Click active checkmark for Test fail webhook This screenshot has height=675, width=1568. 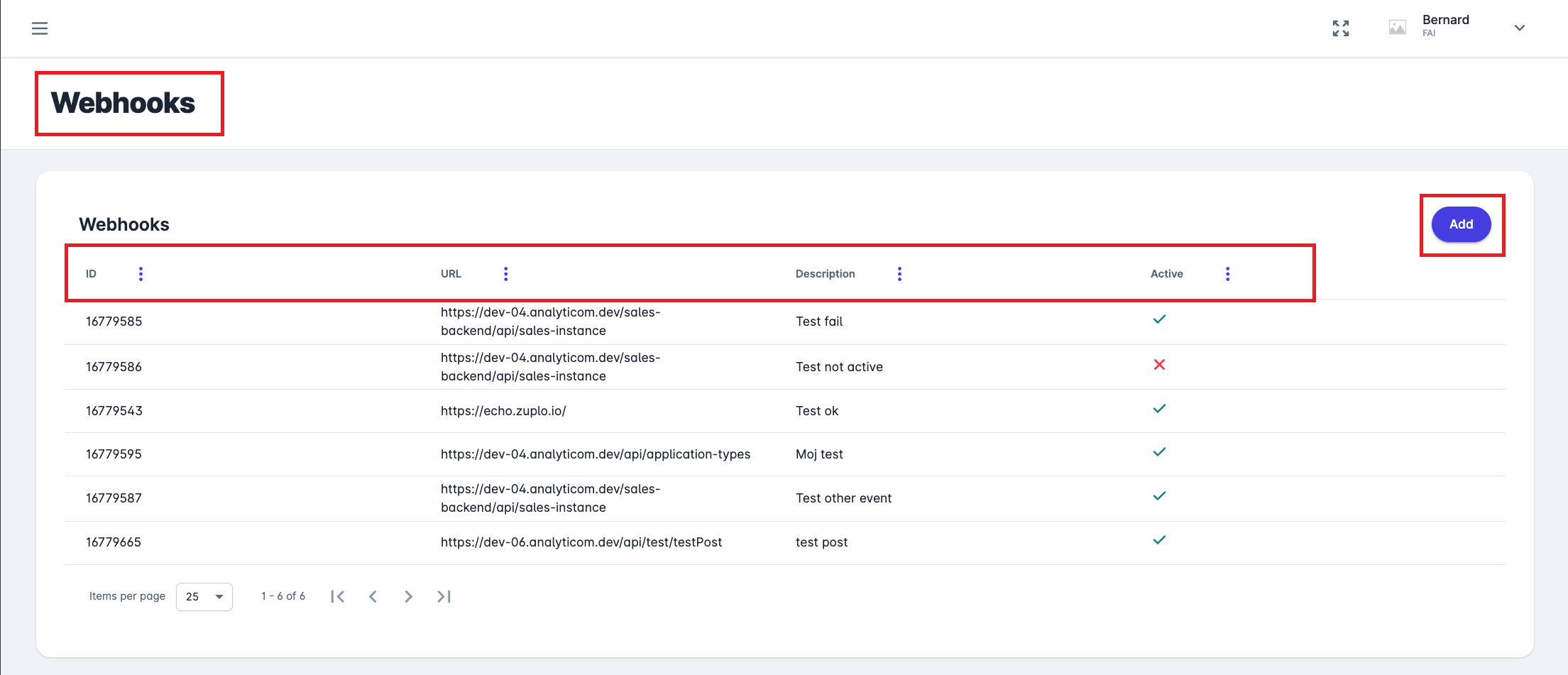point(1159,319)
